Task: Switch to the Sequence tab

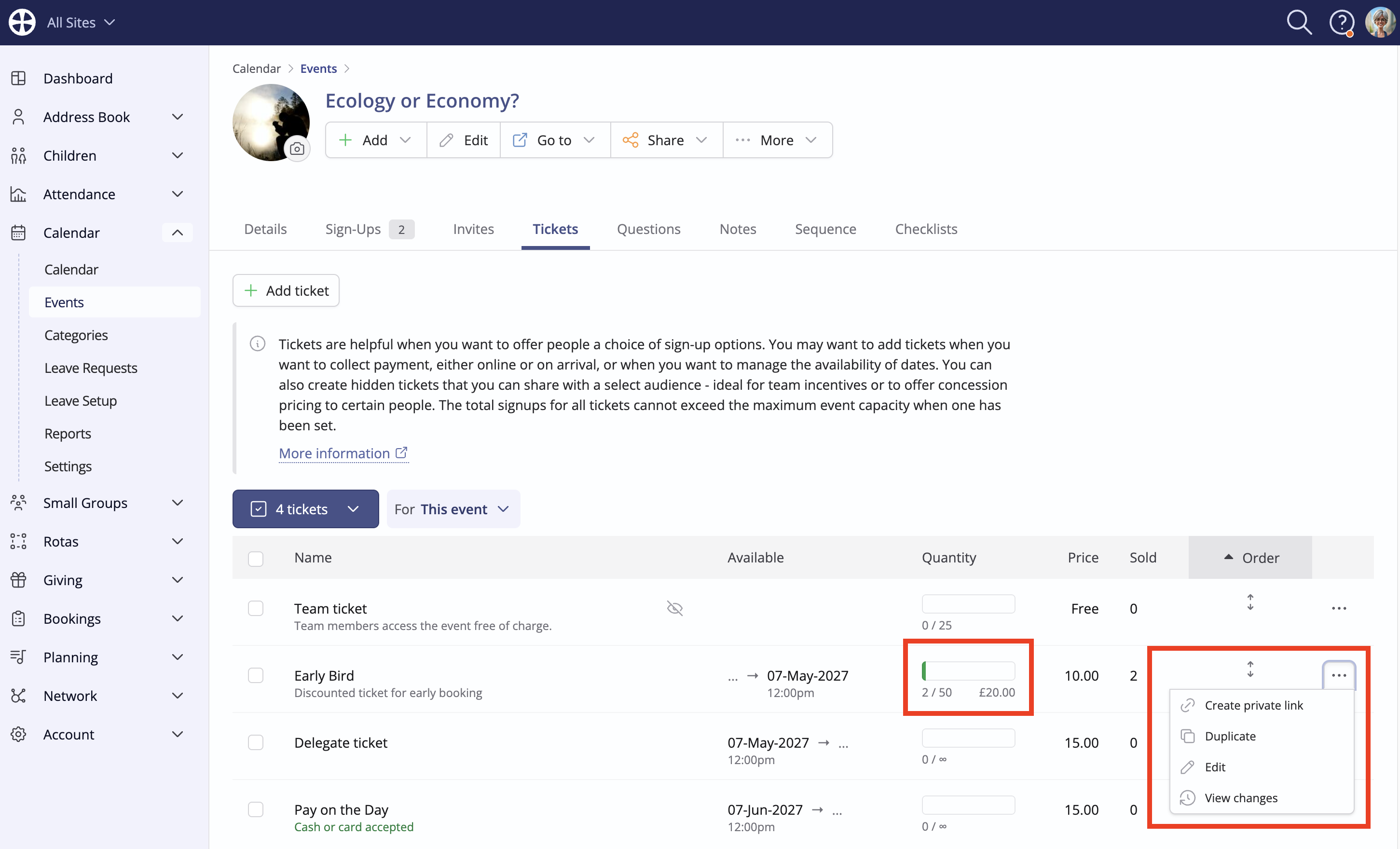Action: pyautogui.click(x=825, y=229)
